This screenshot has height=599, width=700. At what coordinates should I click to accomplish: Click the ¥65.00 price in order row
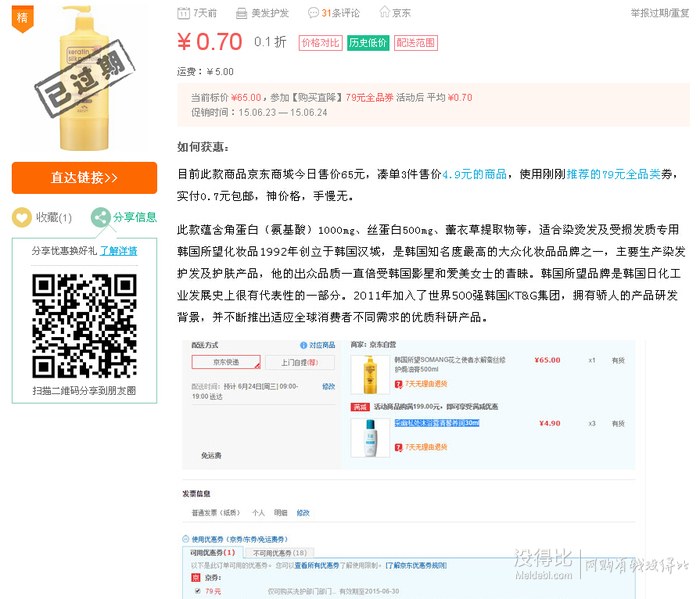(547, 360)
